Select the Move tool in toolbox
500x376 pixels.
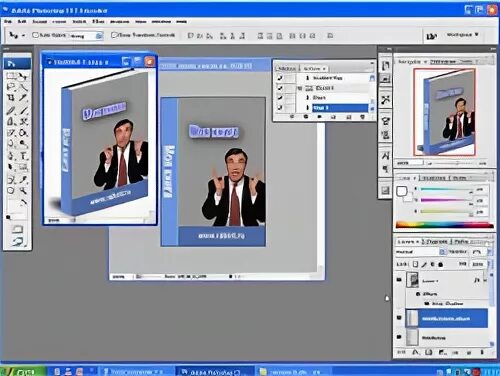point(23,76)
